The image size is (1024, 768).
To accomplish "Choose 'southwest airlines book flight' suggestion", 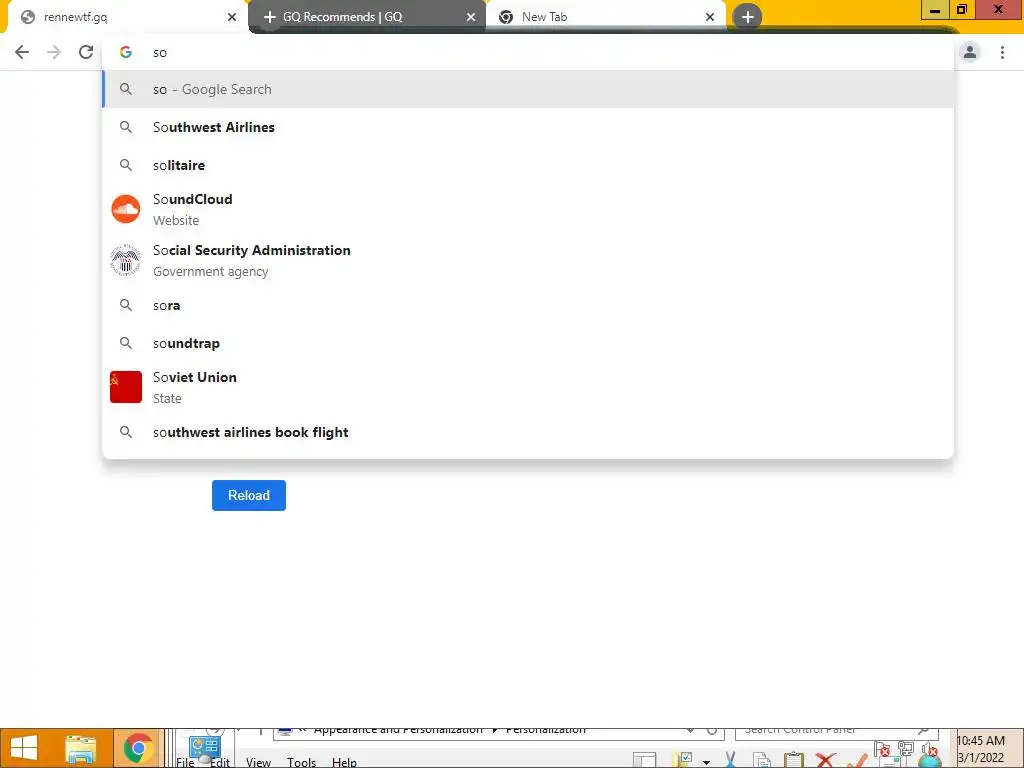I will pyautogui.click(x=528, y=432).
